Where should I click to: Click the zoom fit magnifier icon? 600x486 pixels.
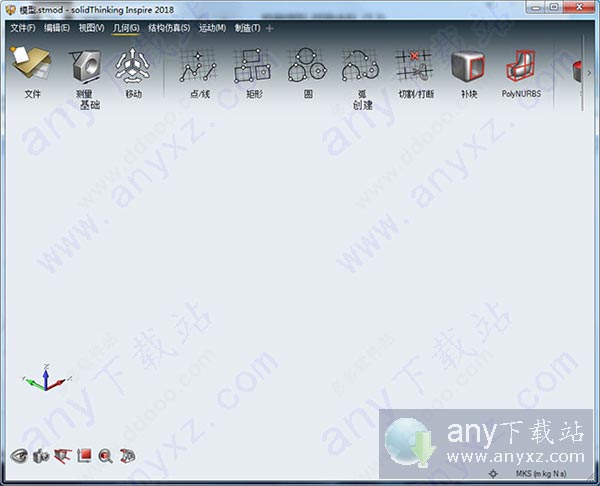[105, 456]
